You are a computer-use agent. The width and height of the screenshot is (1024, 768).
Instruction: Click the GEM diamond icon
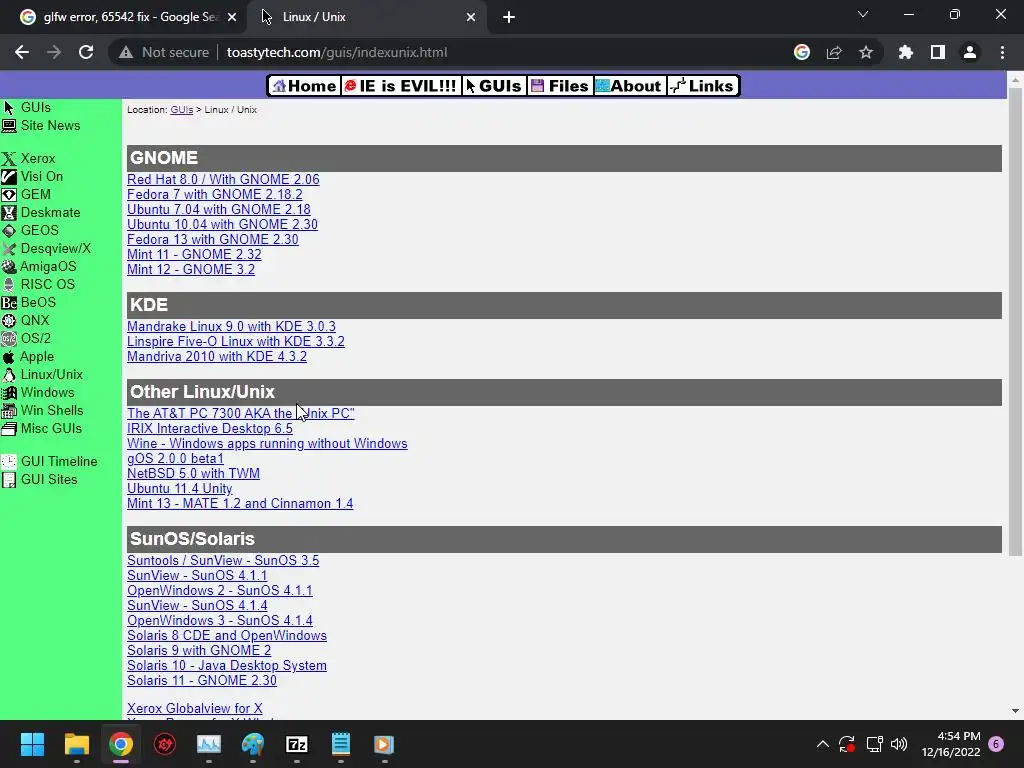pos(8,195)
